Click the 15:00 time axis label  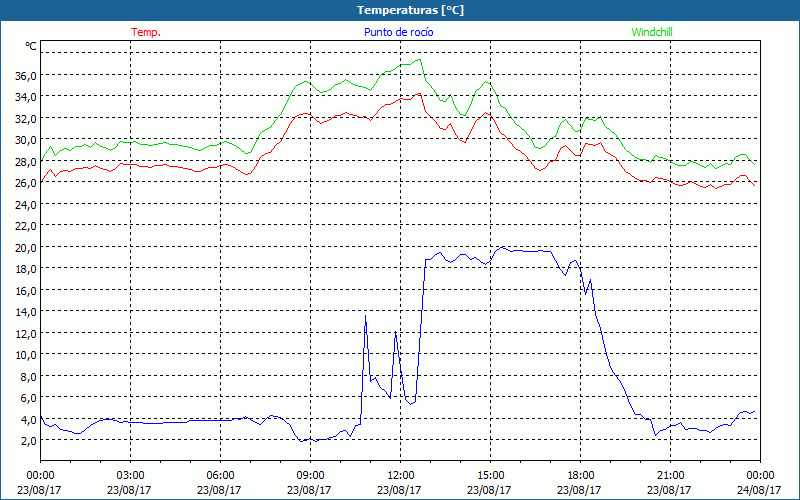point(490,476)
